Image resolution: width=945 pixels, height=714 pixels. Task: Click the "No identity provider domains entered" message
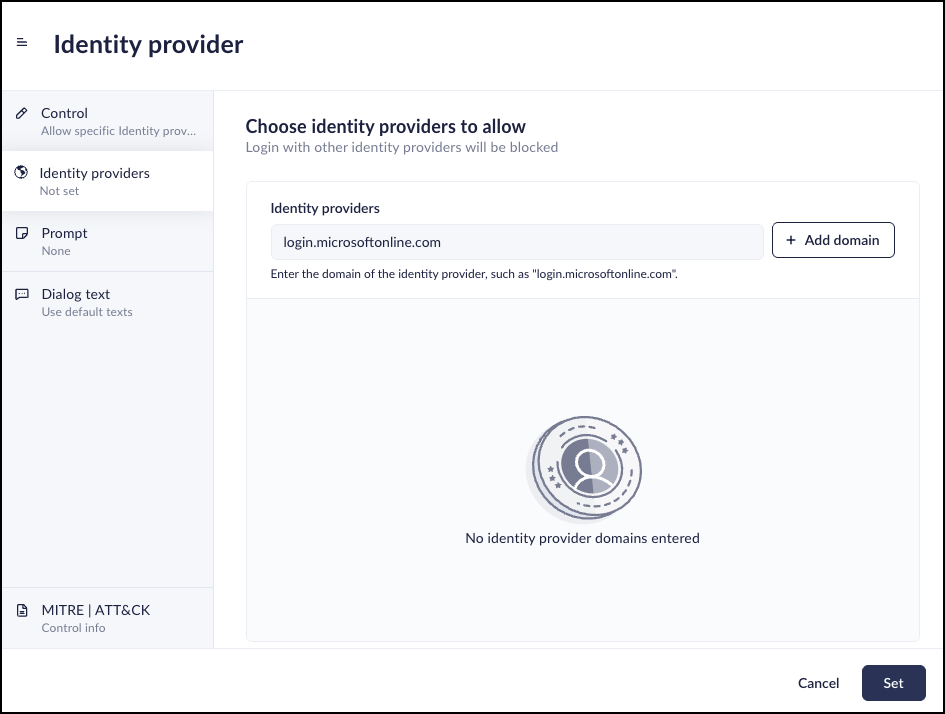(x=582, y=538)
